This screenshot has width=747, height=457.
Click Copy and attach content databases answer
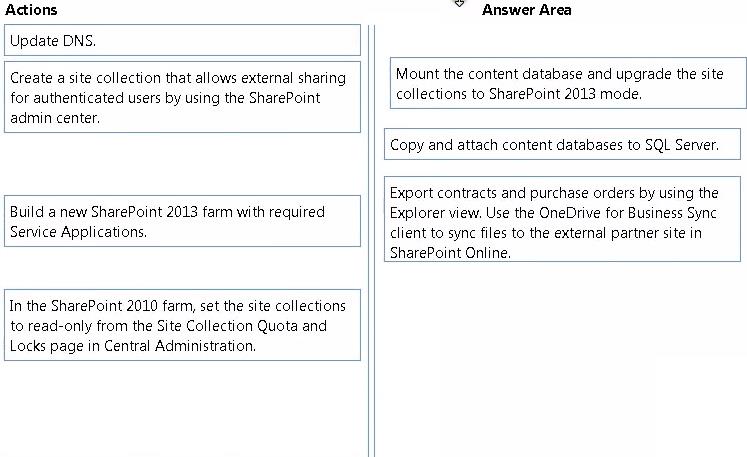(563, 144)
